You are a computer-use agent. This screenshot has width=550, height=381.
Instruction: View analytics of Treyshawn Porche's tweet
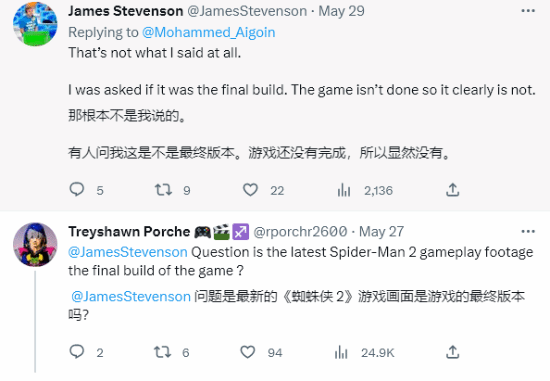[341, 352]
